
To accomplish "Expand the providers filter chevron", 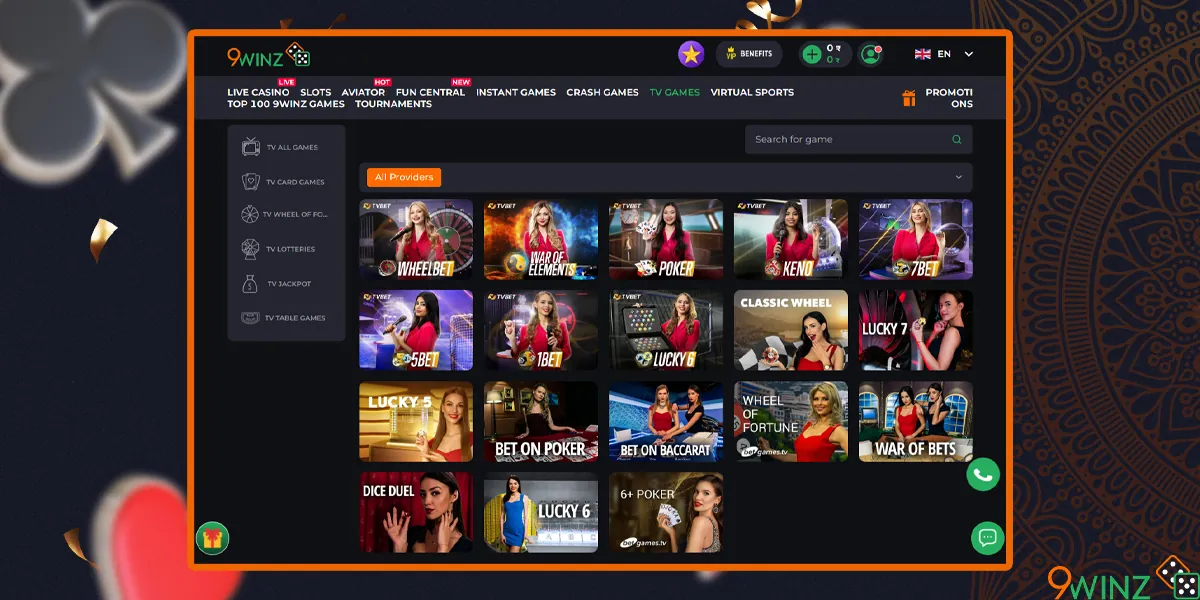I will coord(958,177).
